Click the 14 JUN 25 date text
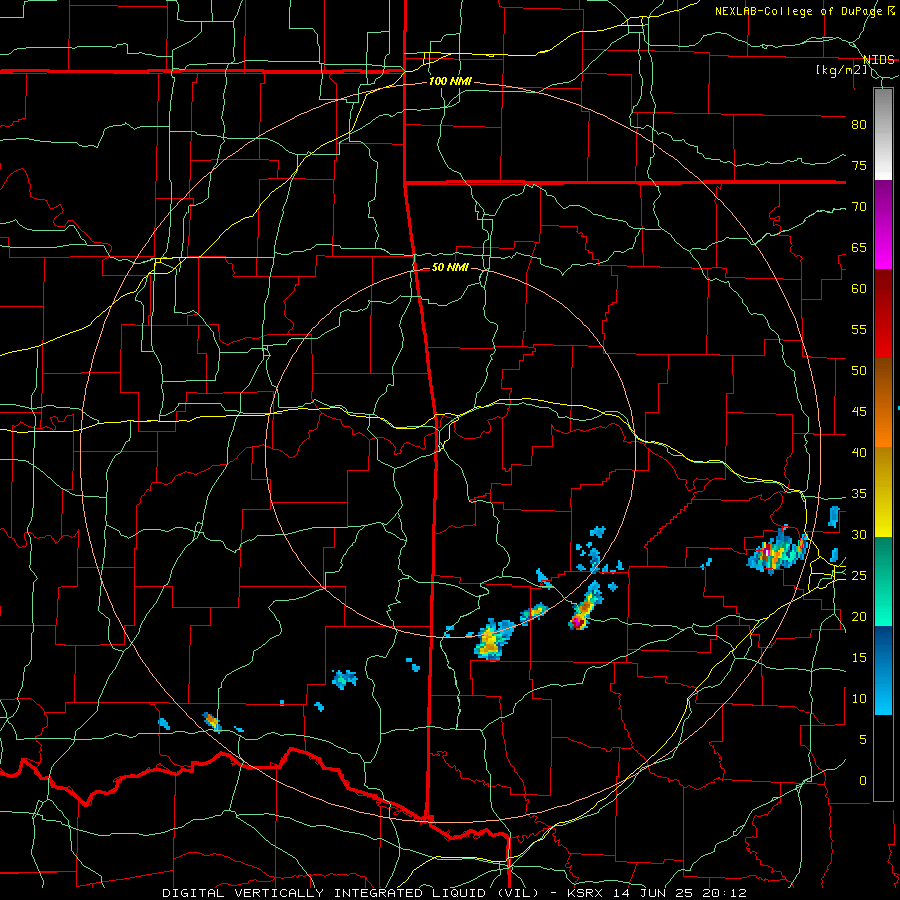 tap(656, 893)
